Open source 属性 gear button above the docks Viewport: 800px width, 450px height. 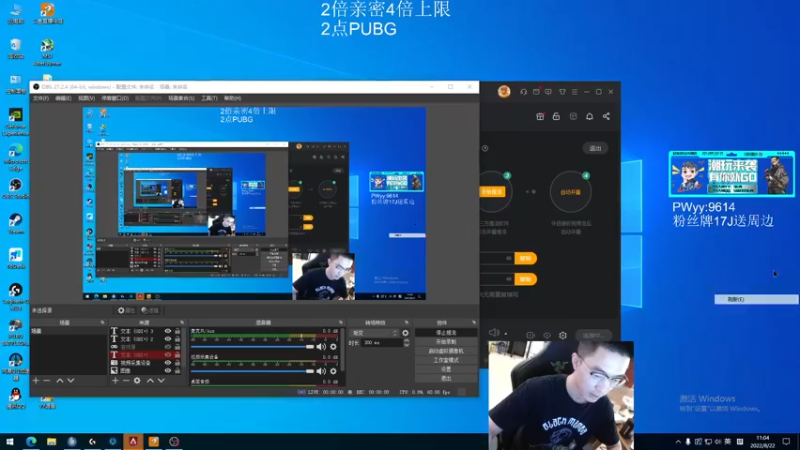coord(126,310)
